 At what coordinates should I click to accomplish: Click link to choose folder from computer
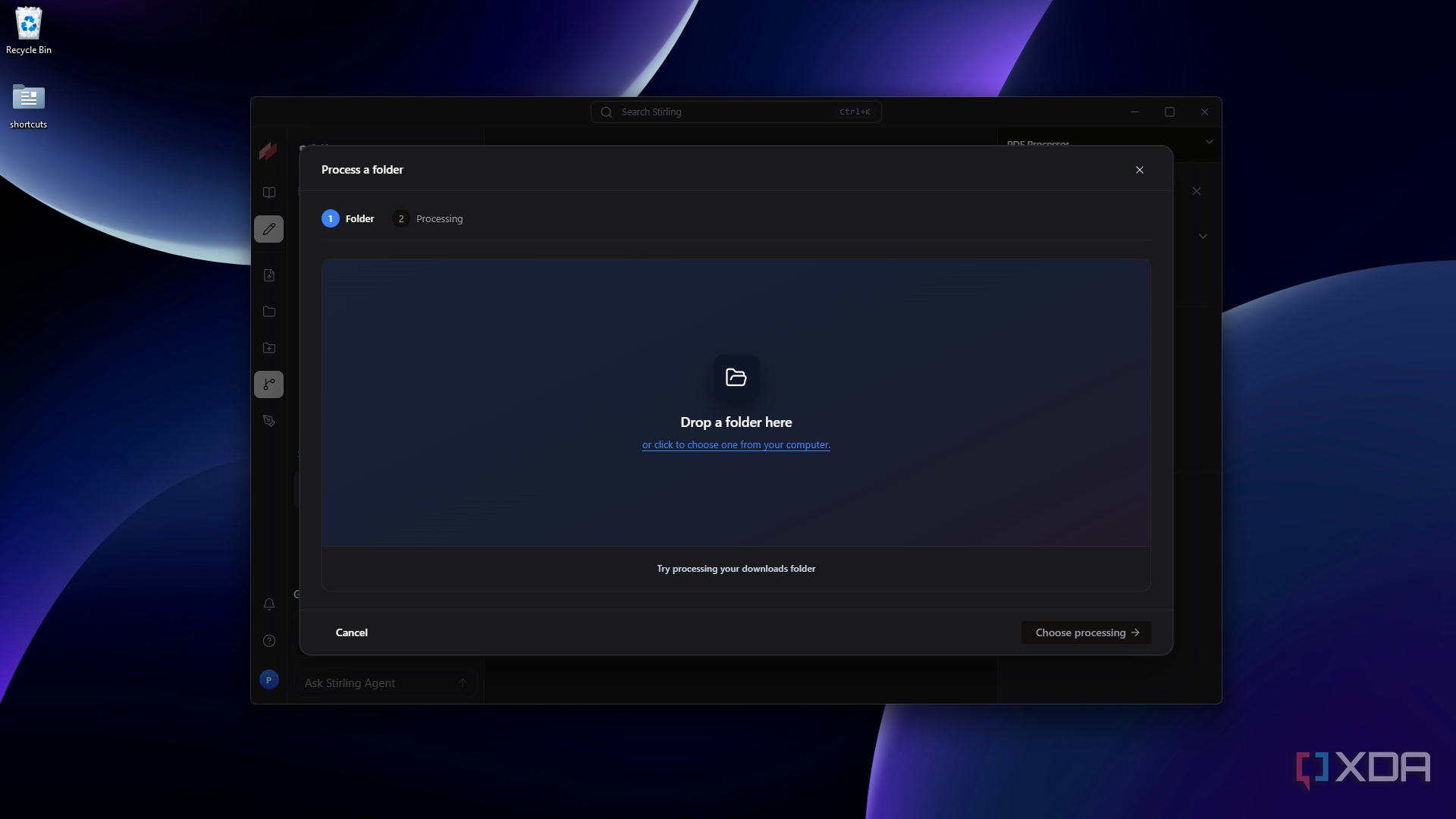736,445
